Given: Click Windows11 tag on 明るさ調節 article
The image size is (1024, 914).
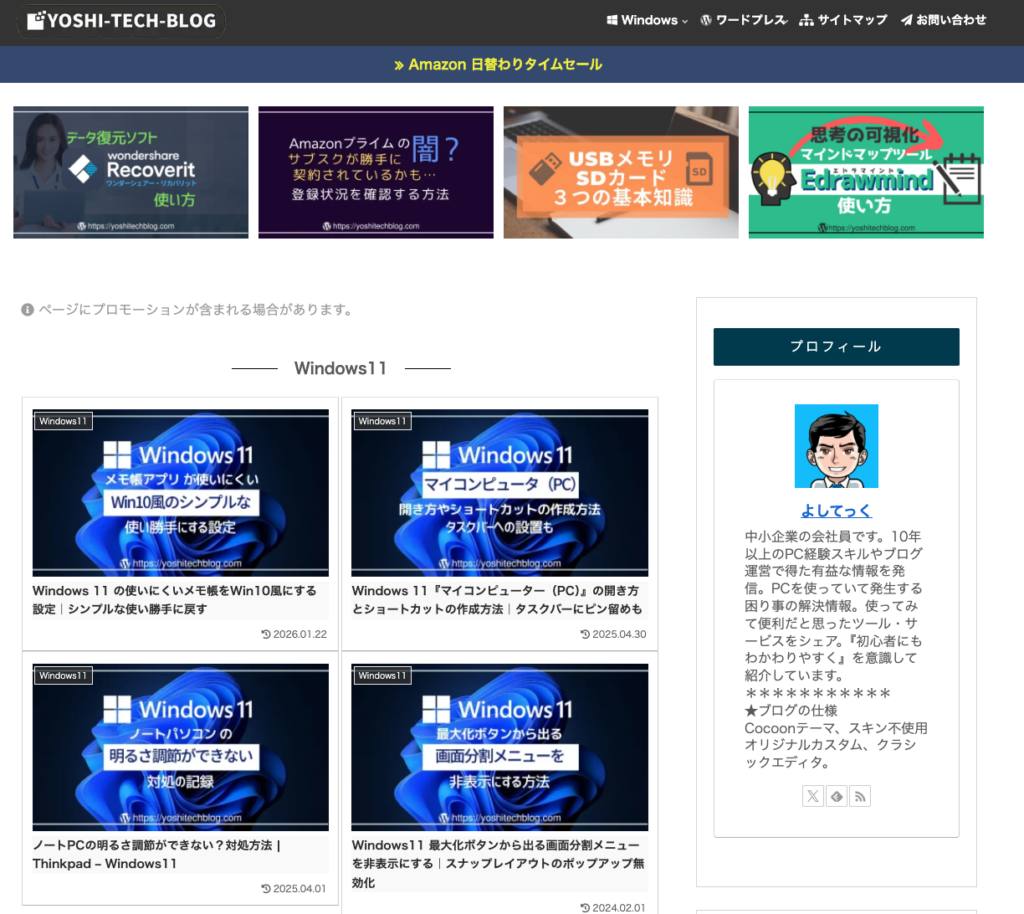Looking at the screenshot, I should 64,676.
